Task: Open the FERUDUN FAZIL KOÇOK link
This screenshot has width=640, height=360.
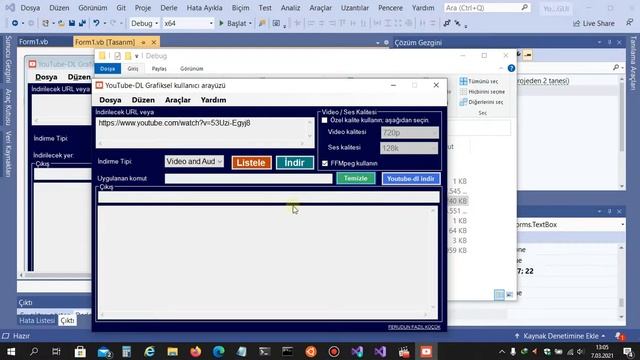Action: 414,327
